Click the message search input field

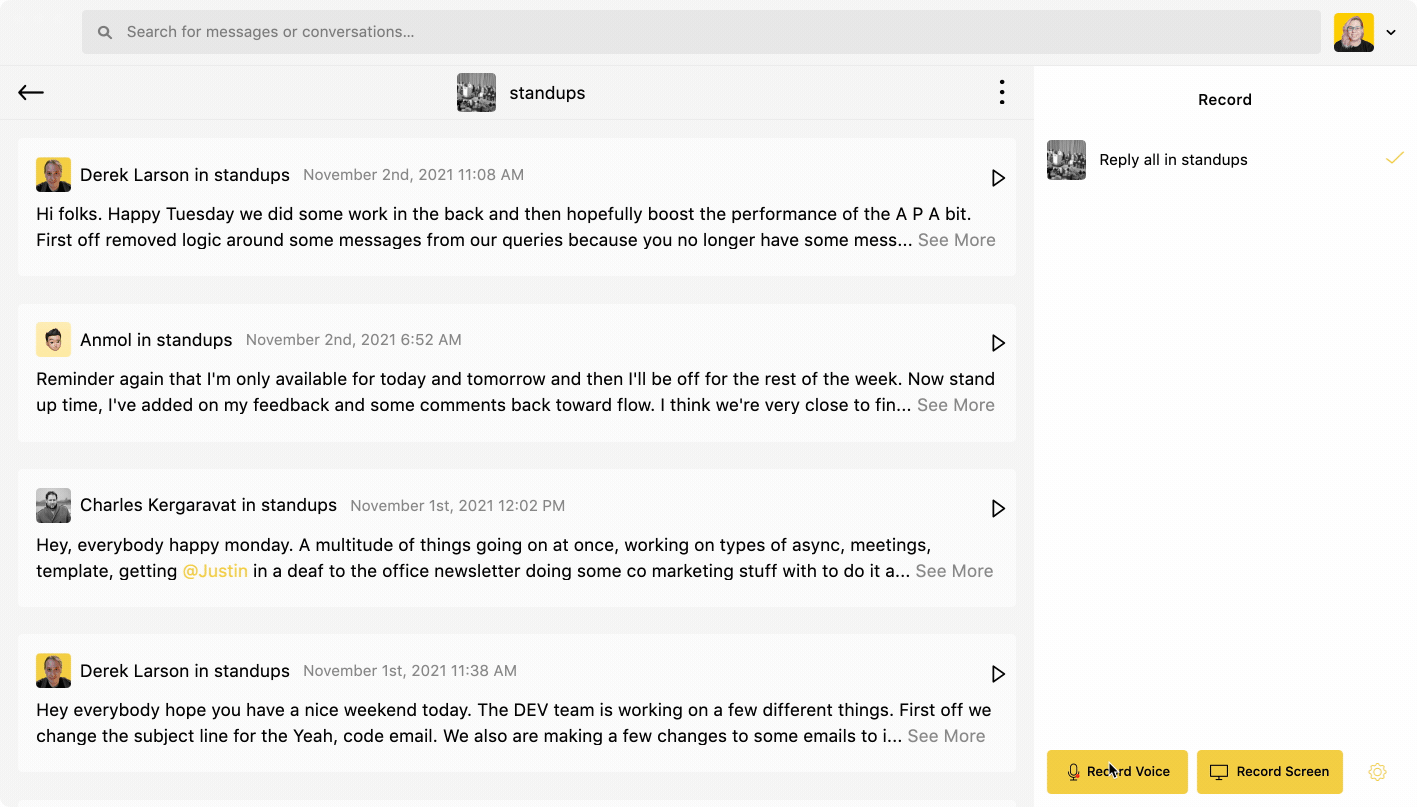tap(700, 31)
